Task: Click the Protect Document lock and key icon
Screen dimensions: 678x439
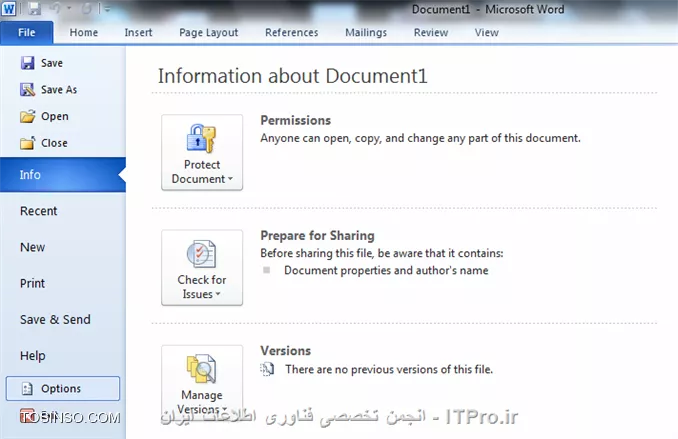Action: pos(201,138)
